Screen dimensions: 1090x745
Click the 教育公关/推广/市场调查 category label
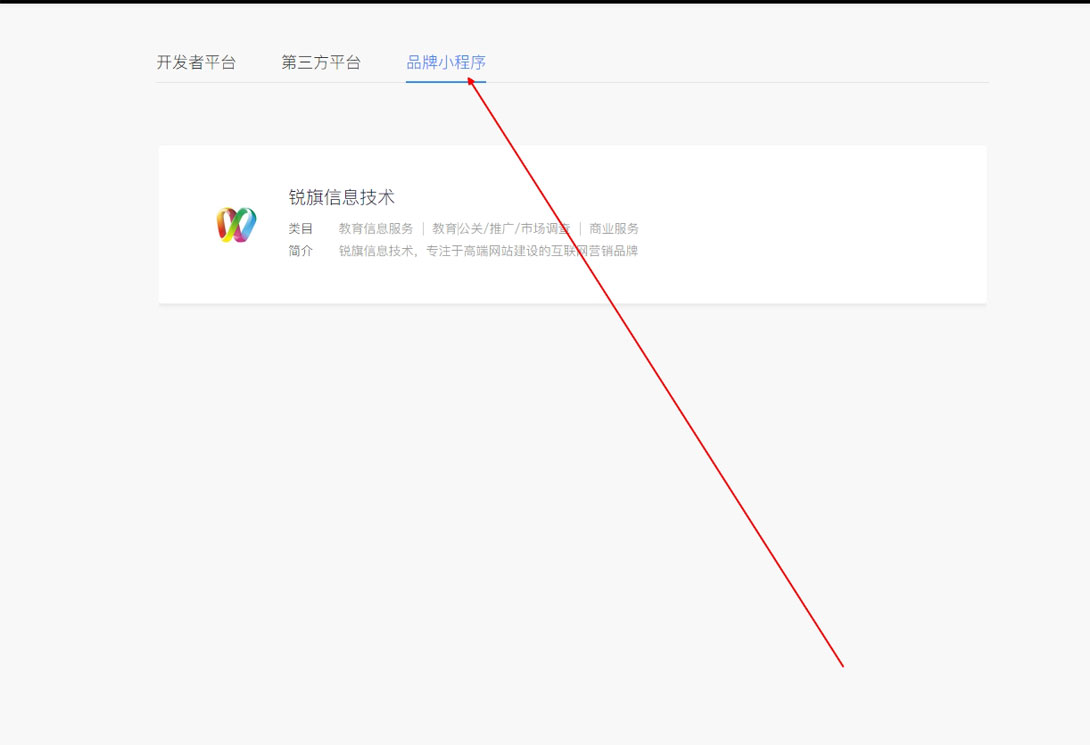(x=500, y=227)
